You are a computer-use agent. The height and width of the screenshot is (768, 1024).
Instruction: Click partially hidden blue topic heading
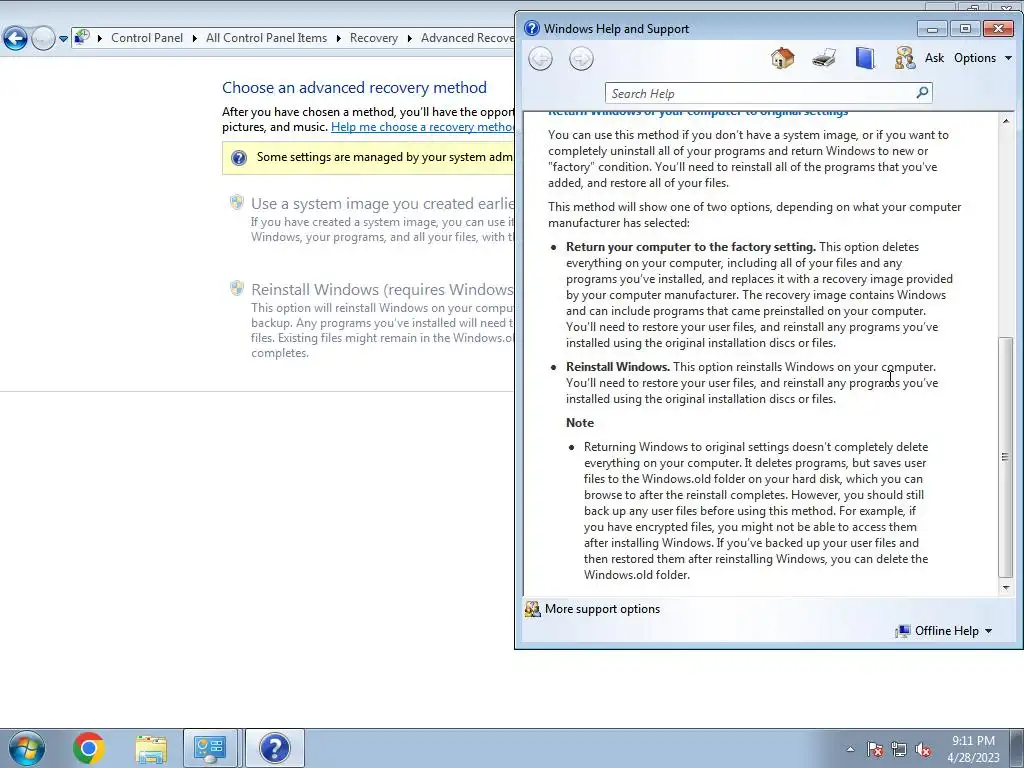click(x=698, y=114)
